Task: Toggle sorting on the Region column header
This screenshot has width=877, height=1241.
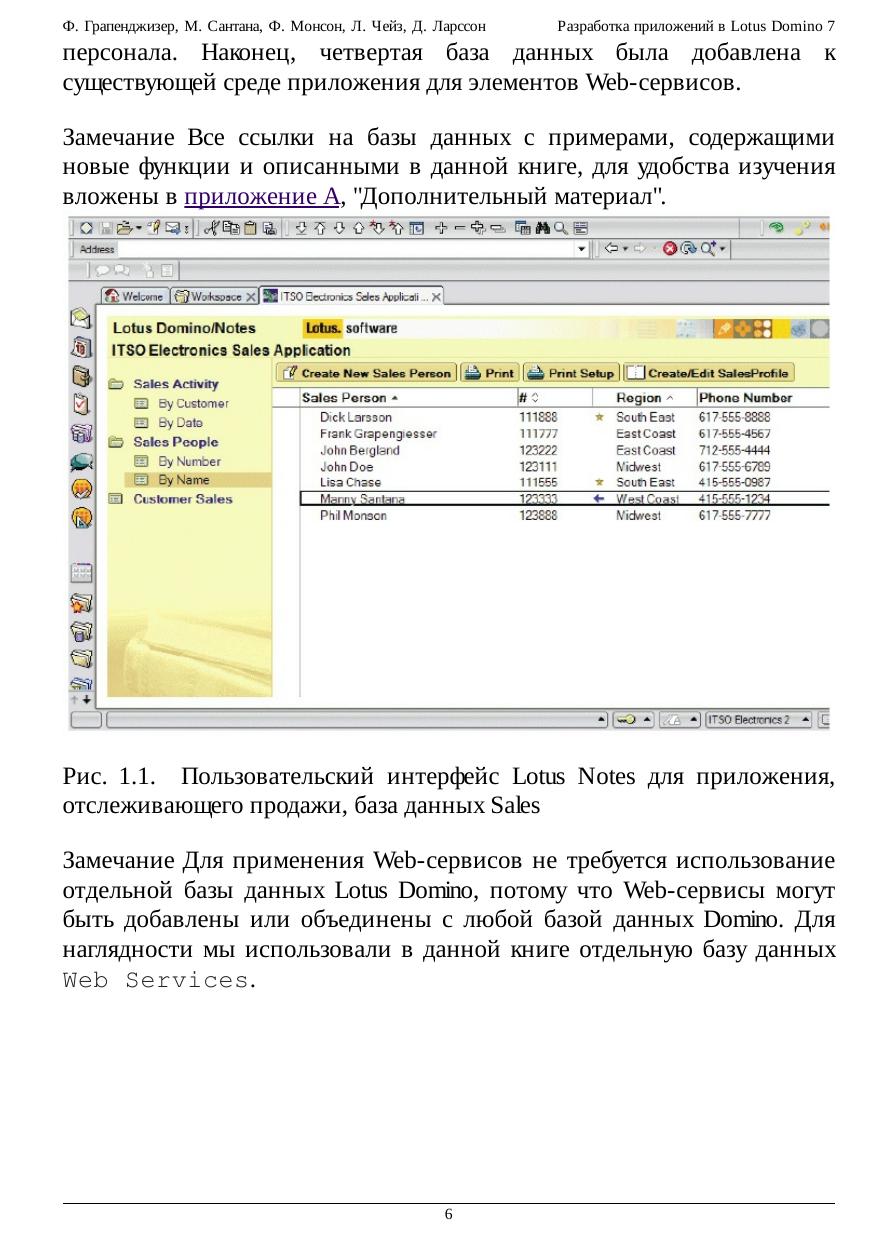Action: (x=639, y=398)
